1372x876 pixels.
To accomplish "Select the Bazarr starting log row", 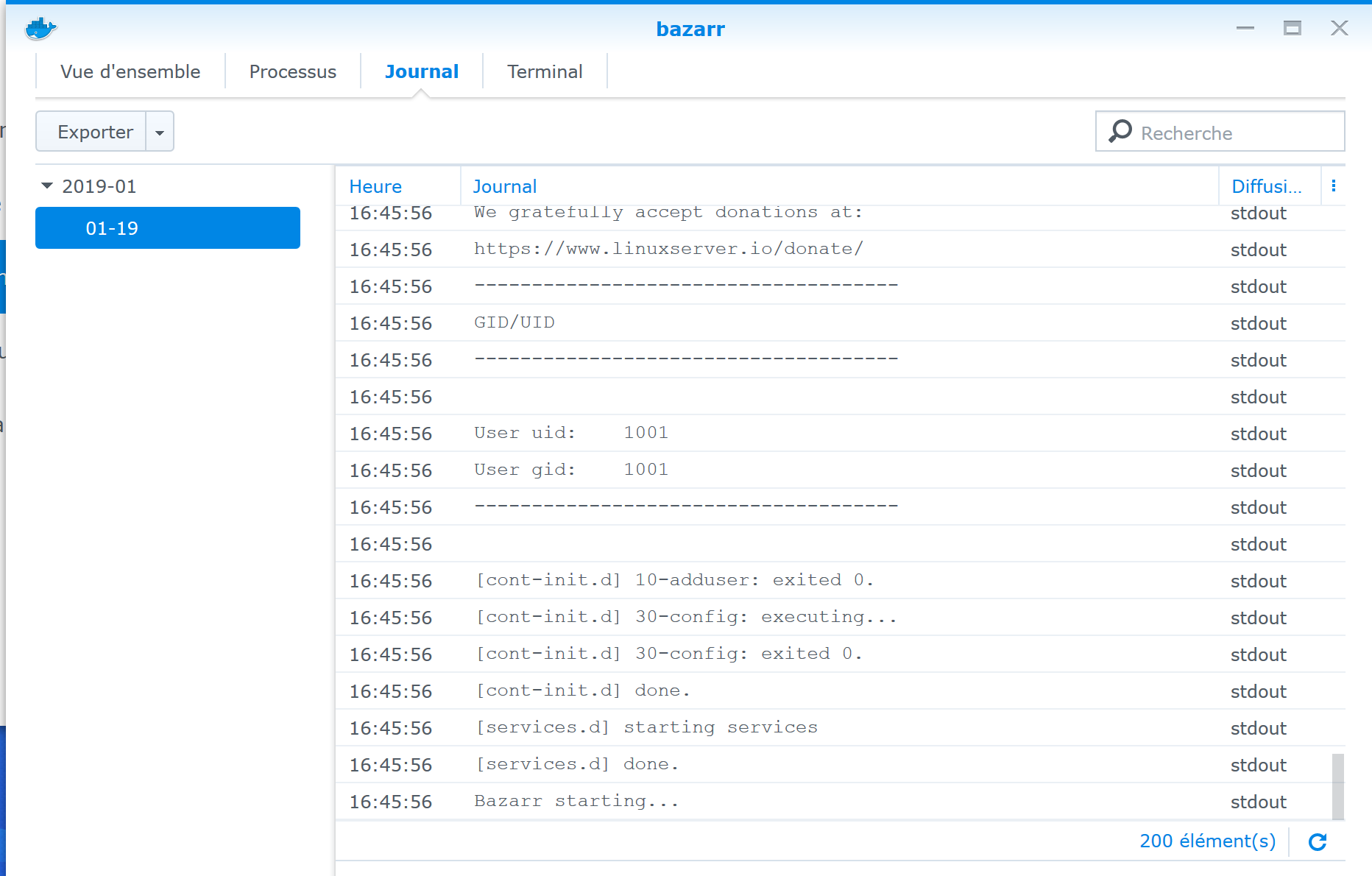I will 577,801.
